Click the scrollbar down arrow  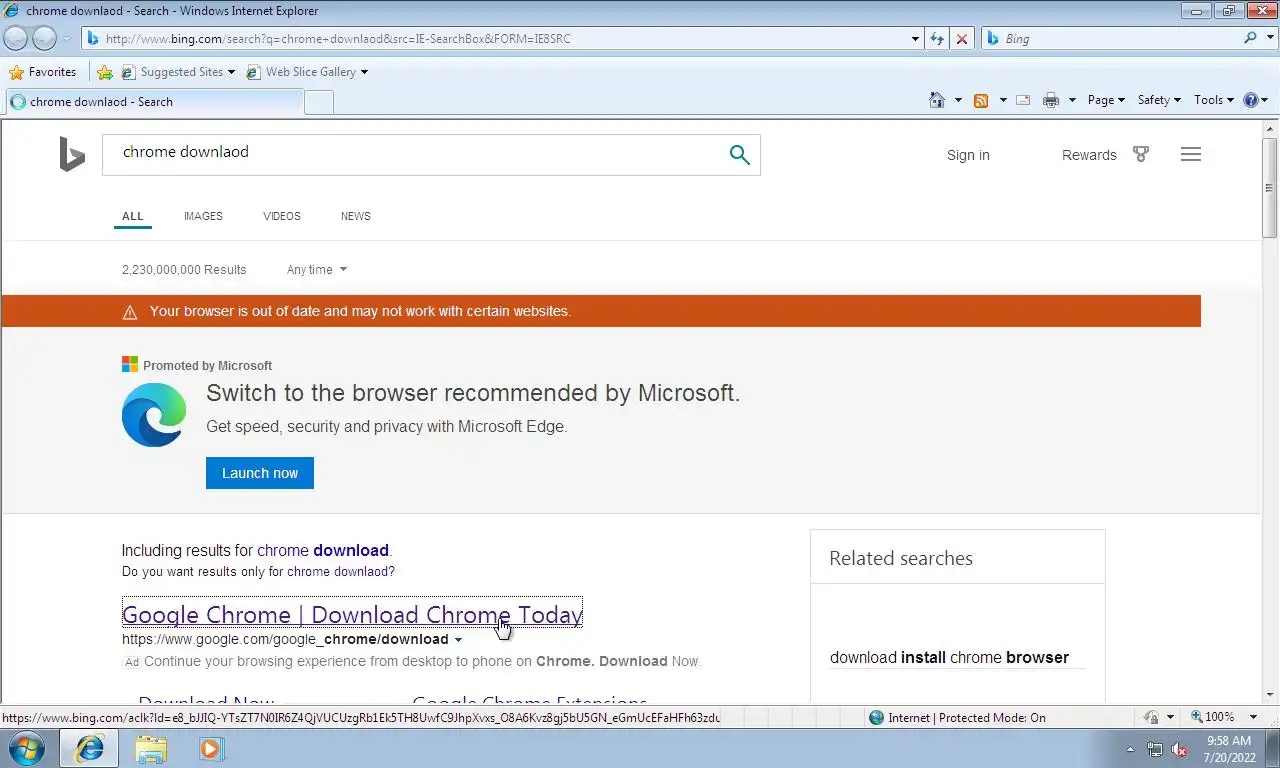pyautogui.click(x=1270, y=695)
